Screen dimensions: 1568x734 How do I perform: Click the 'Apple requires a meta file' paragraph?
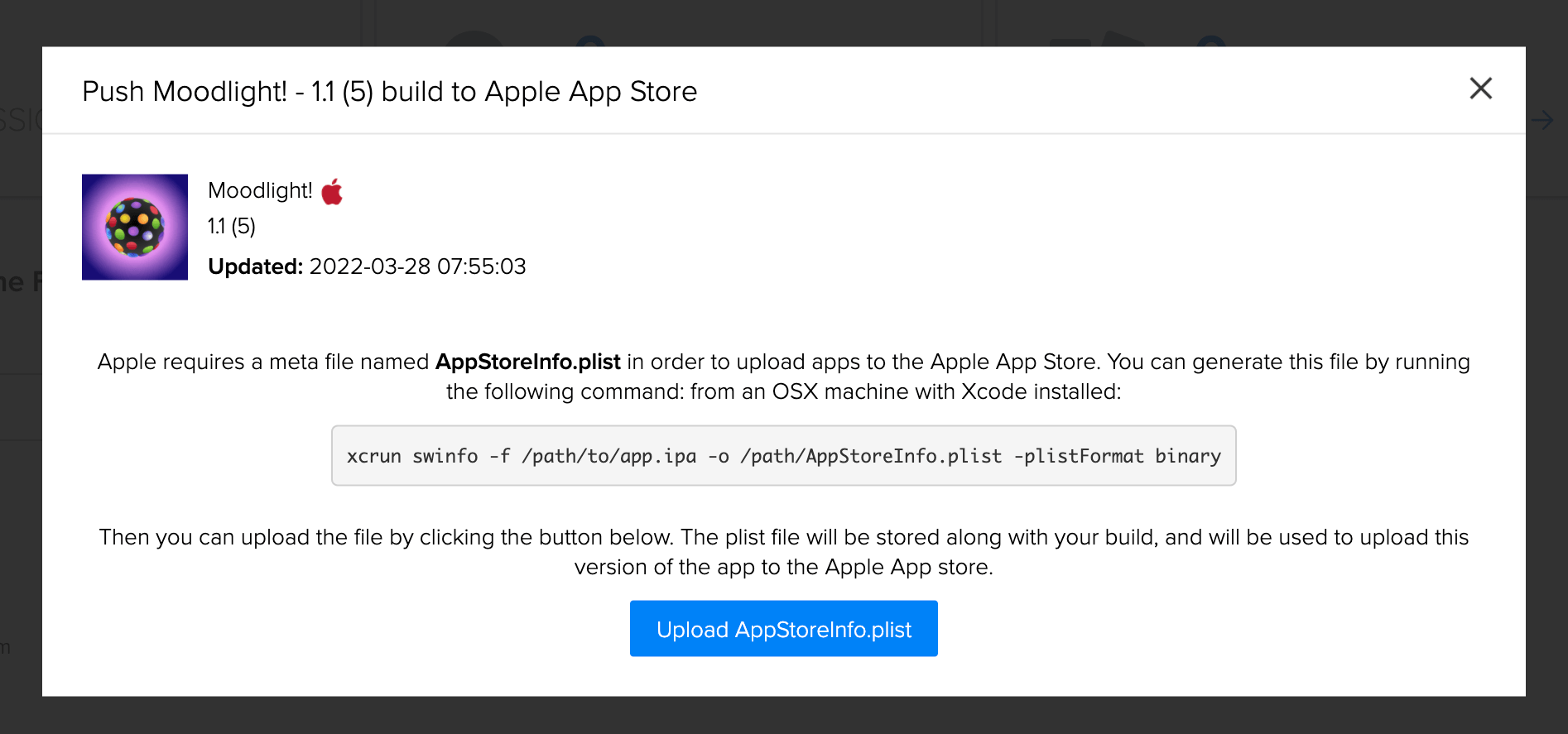click(x=783, y=377)
